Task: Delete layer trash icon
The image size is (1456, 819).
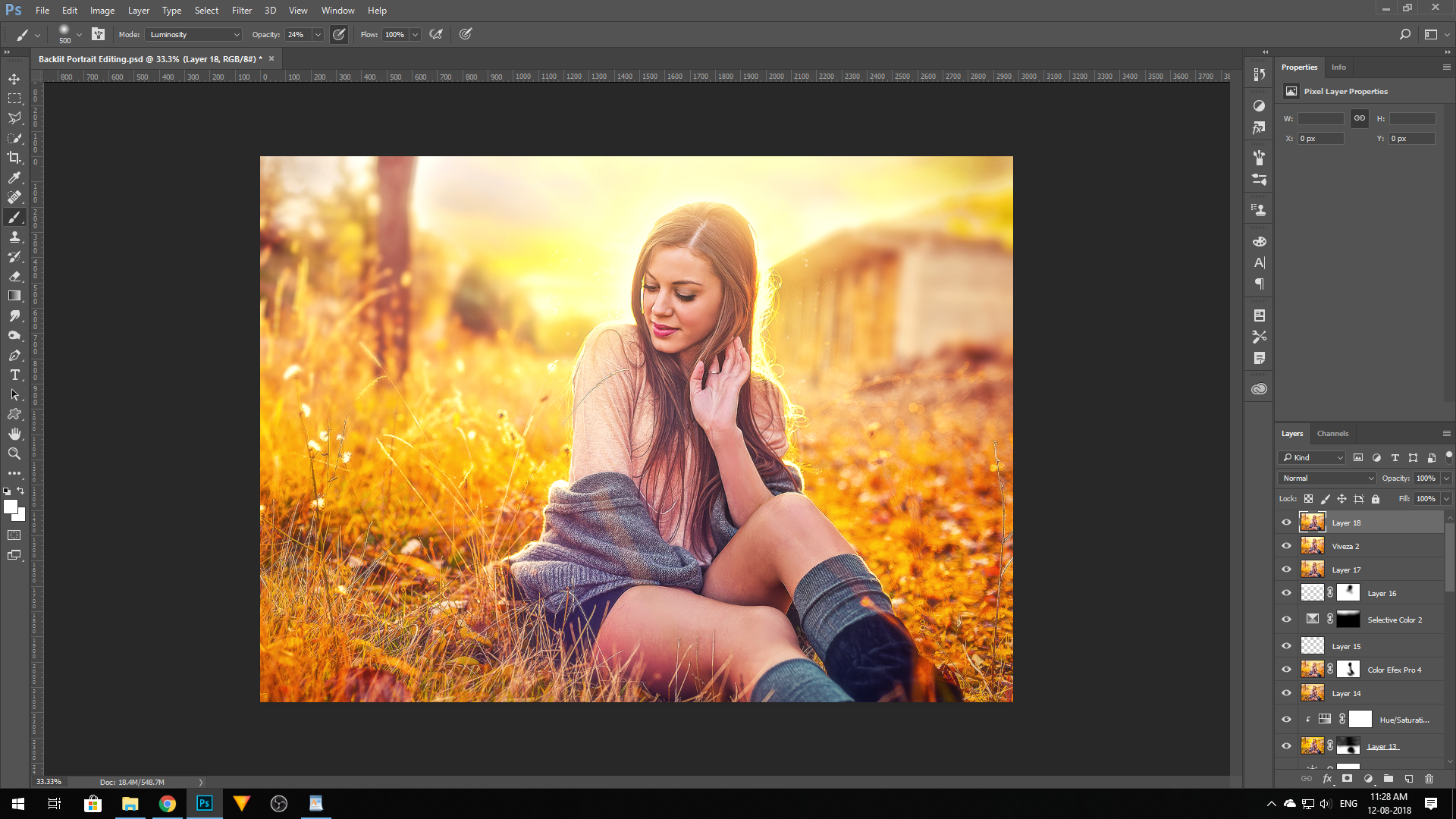Action: click(x=1429, y=778)
